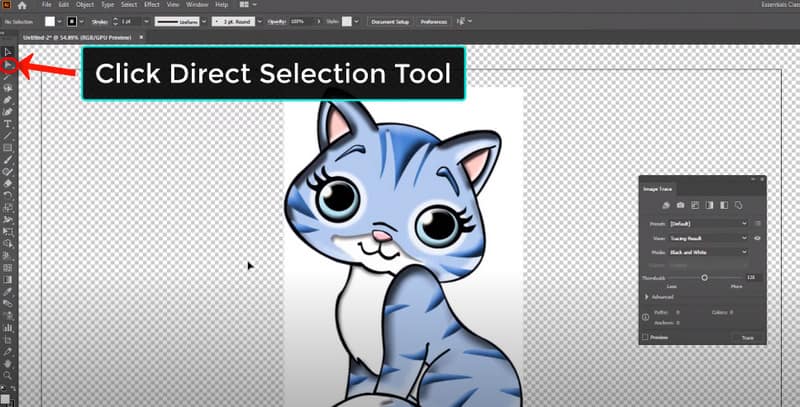Select the Zoom magnifier tool
Image resolution: width=800 pixels, height=407 pixels.
point(8,375)
